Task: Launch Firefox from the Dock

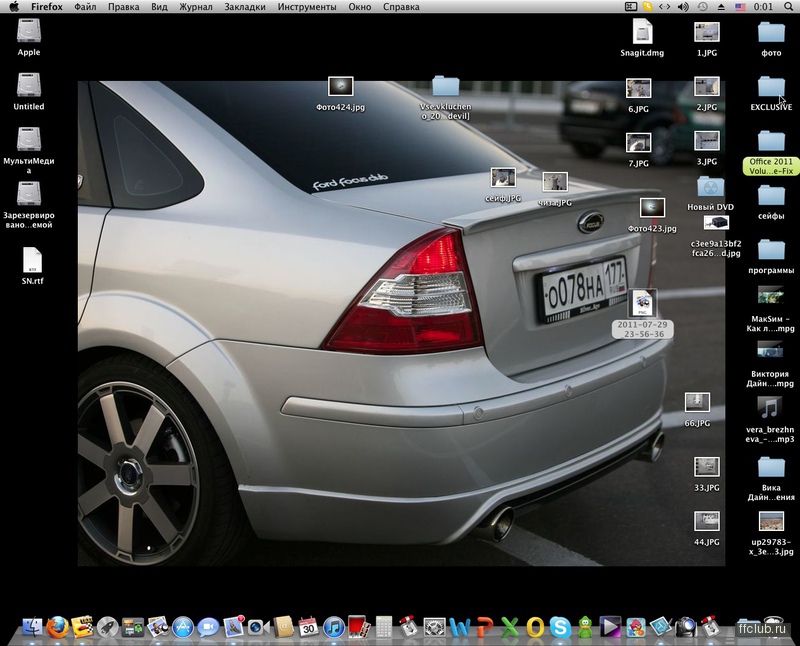Action: coord(58,627)
